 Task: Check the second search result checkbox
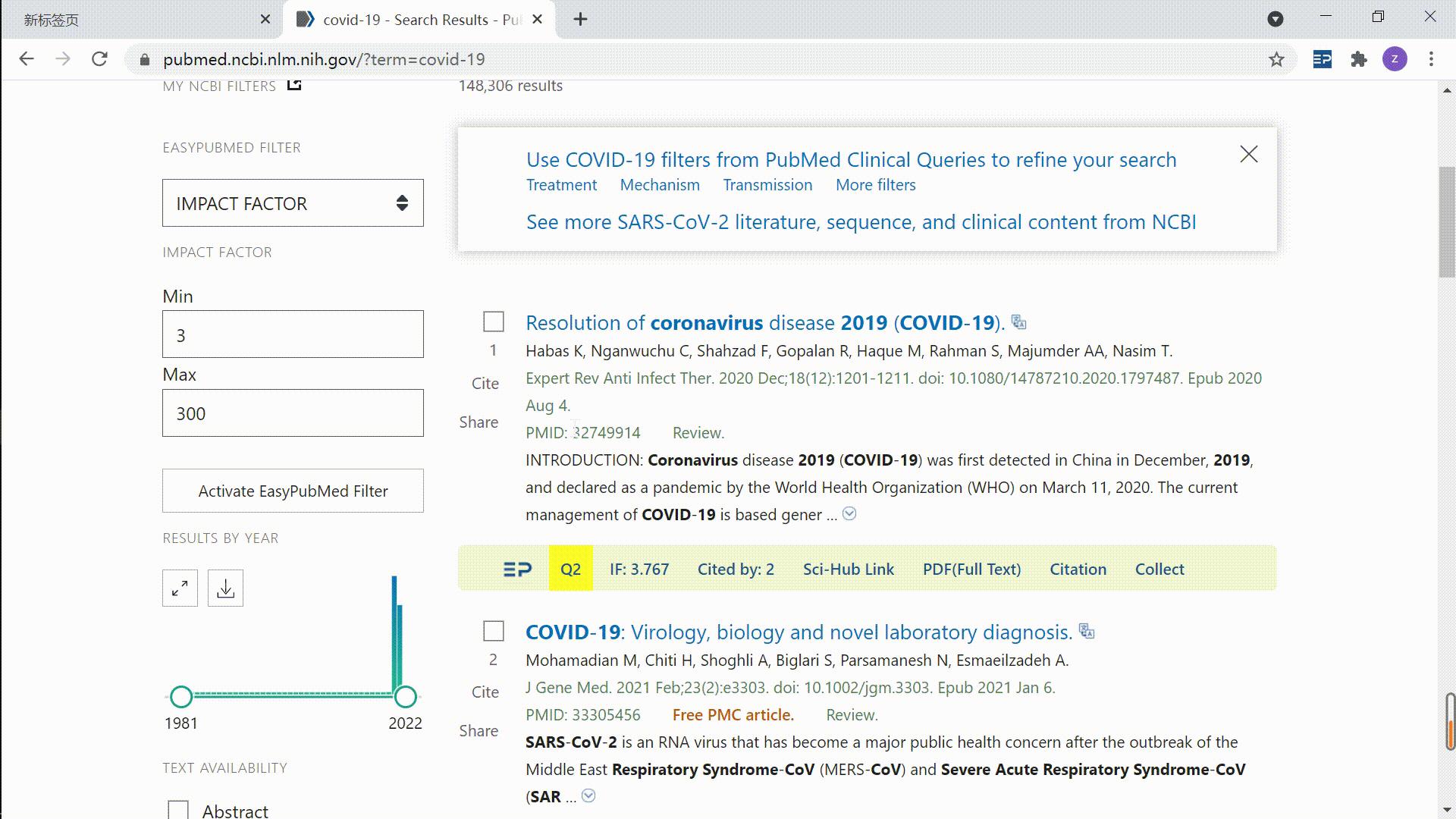(493, 630)
